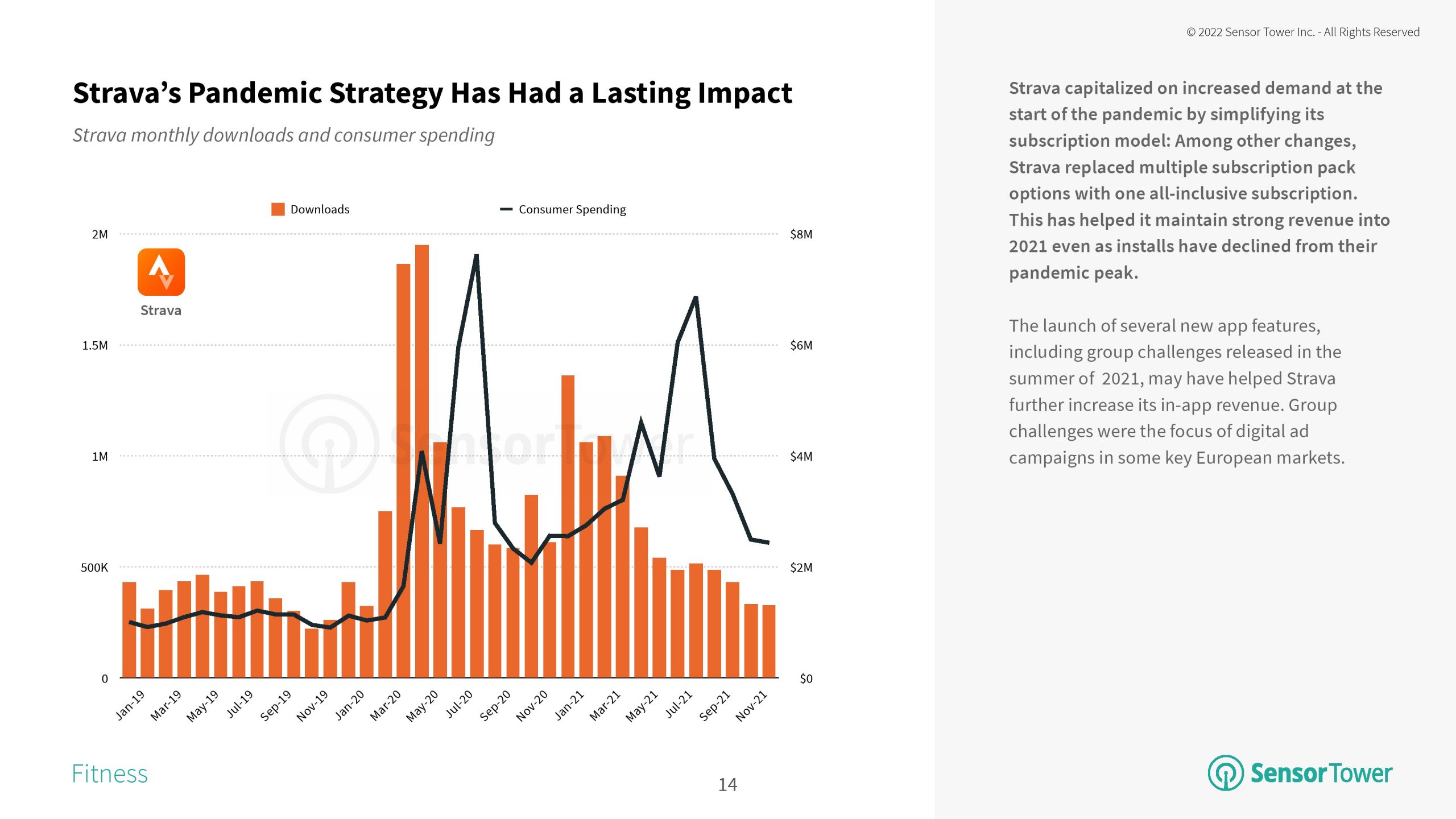Image resolution: width=1456 pixels, height=819 pixels.
Task: Click the Mar-20 x-axis label
Action: pyautogui.click(x=386, y=706)
